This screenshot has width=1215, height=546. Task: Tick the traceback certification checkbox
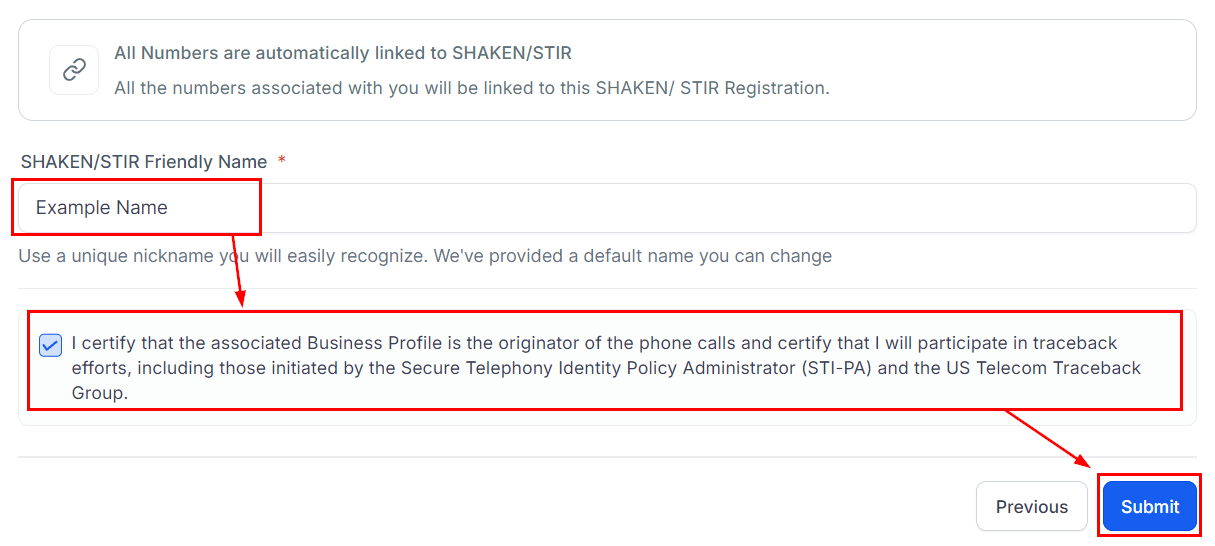(50, 345)
